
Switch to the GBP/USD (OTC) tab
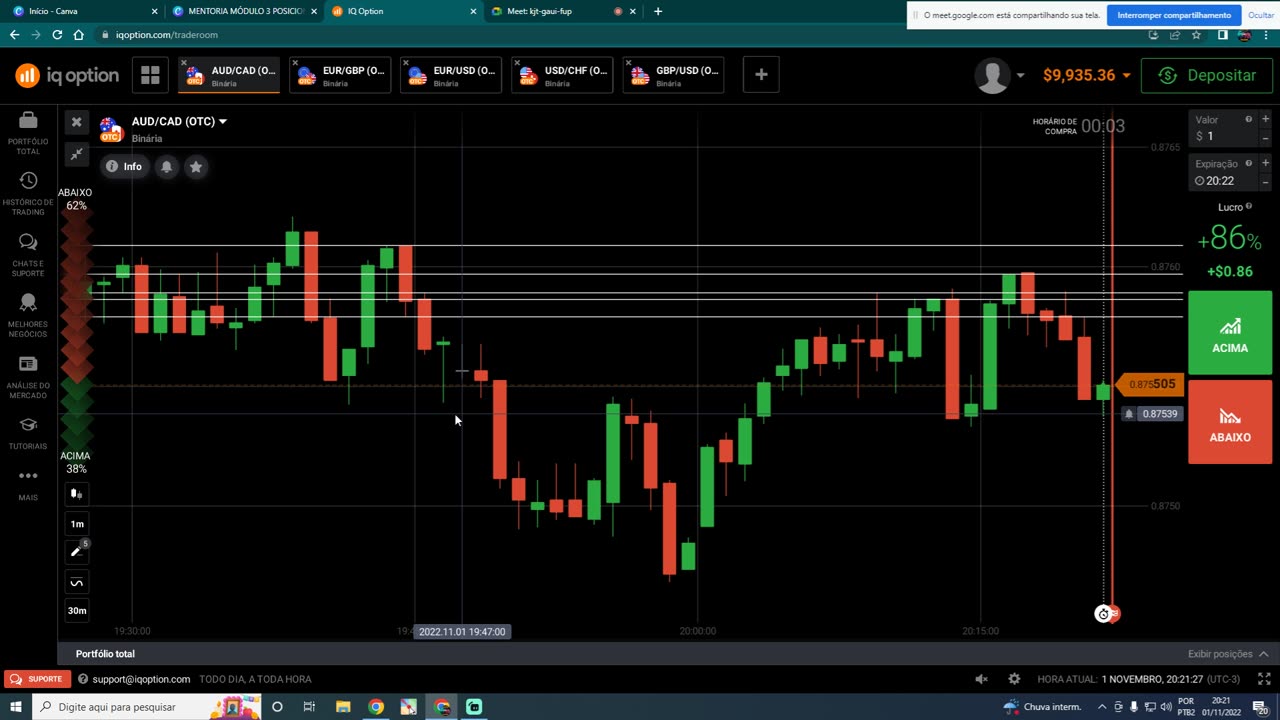pyautogui.click(x=673, y=75)
